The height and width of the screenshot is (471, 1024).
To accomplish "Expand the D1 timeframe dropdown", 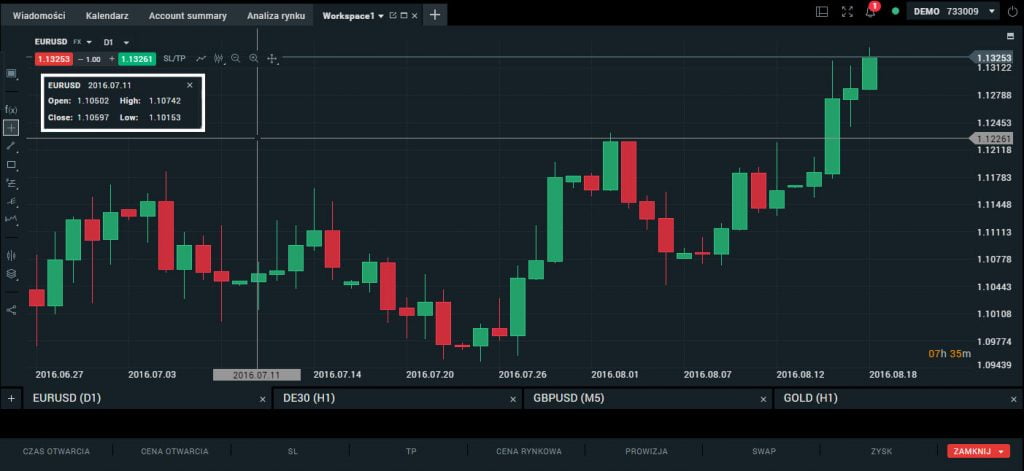I will [x=116, y=42].
